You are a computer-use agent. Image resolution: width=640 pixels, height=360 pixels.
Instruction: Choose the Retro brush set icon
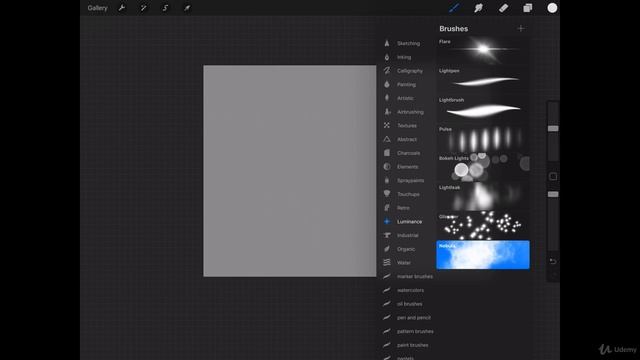click(x=387, y=208)
